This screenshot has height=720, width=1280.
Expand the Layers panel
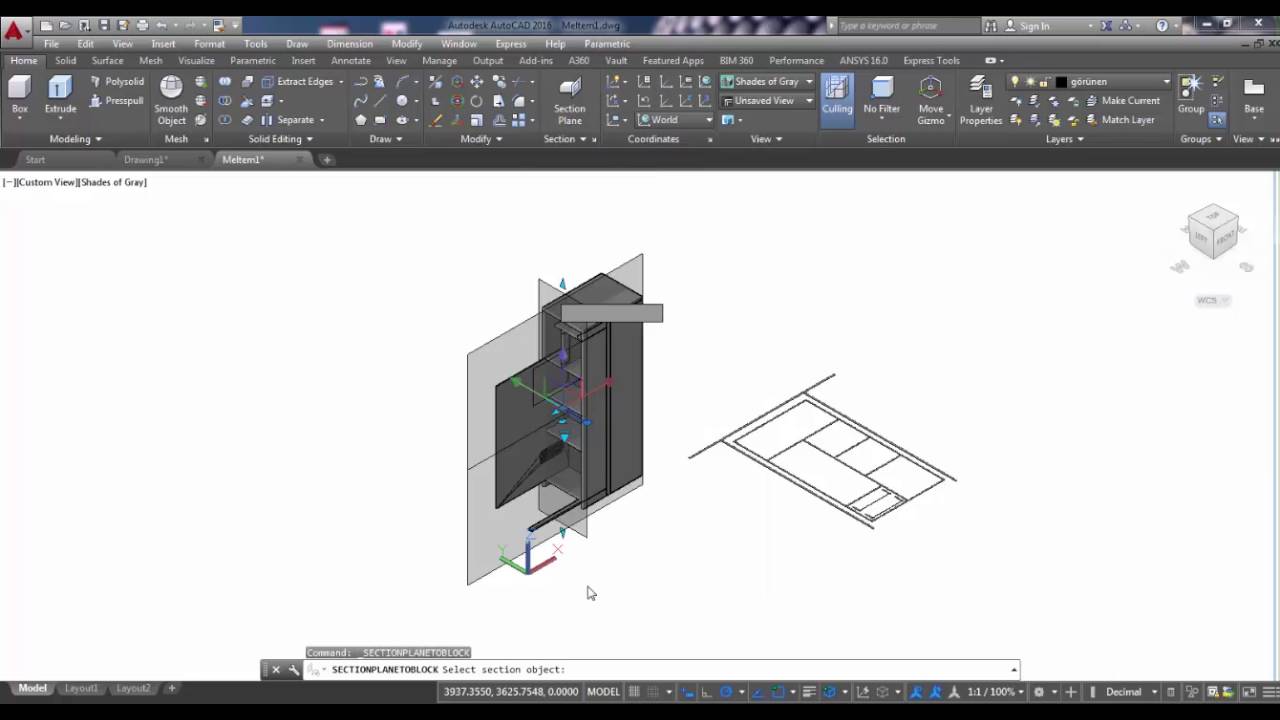pyautogui.click(x=1064, y=139)
